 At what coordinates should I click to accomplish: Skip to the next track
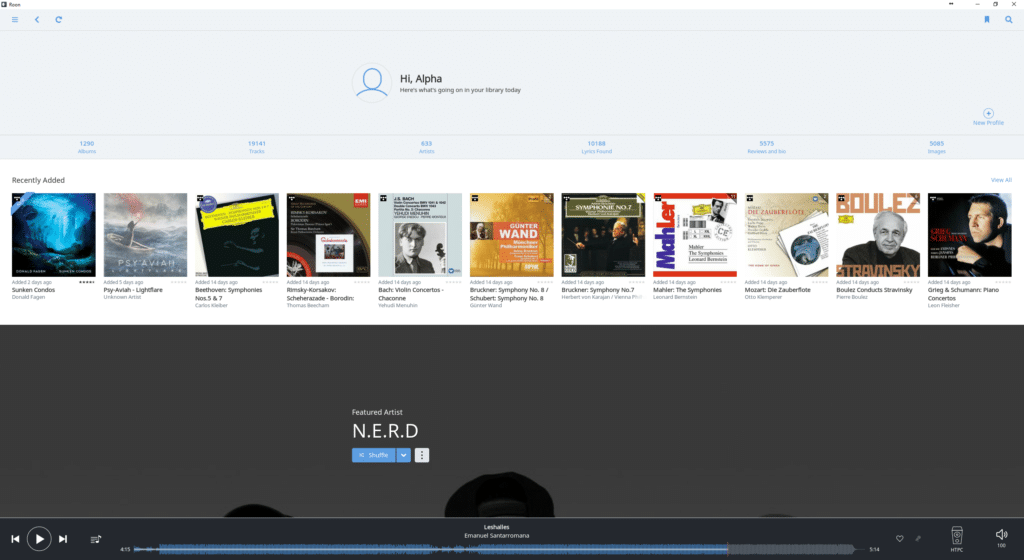[x=63, y=538]
